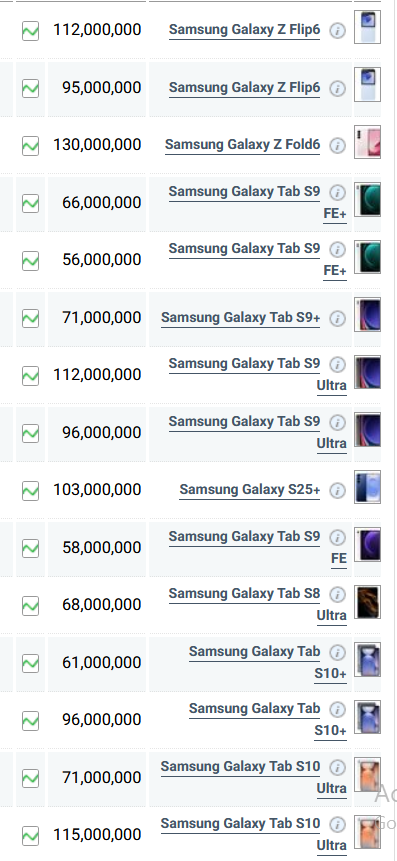This screenshot has width=397, height=861.
Task: Open info icon for Galaxy Tab S9+
Action: (x=338, y=318)
